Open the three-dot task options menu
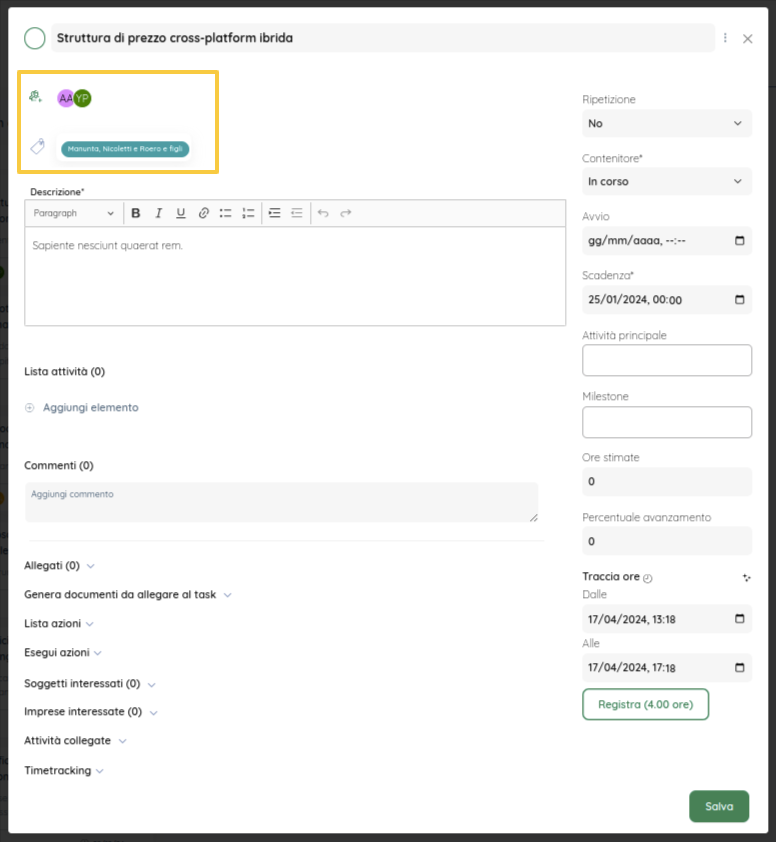This screenshot has height=842, width=776. pyautogui.click(x=725, y=38)
